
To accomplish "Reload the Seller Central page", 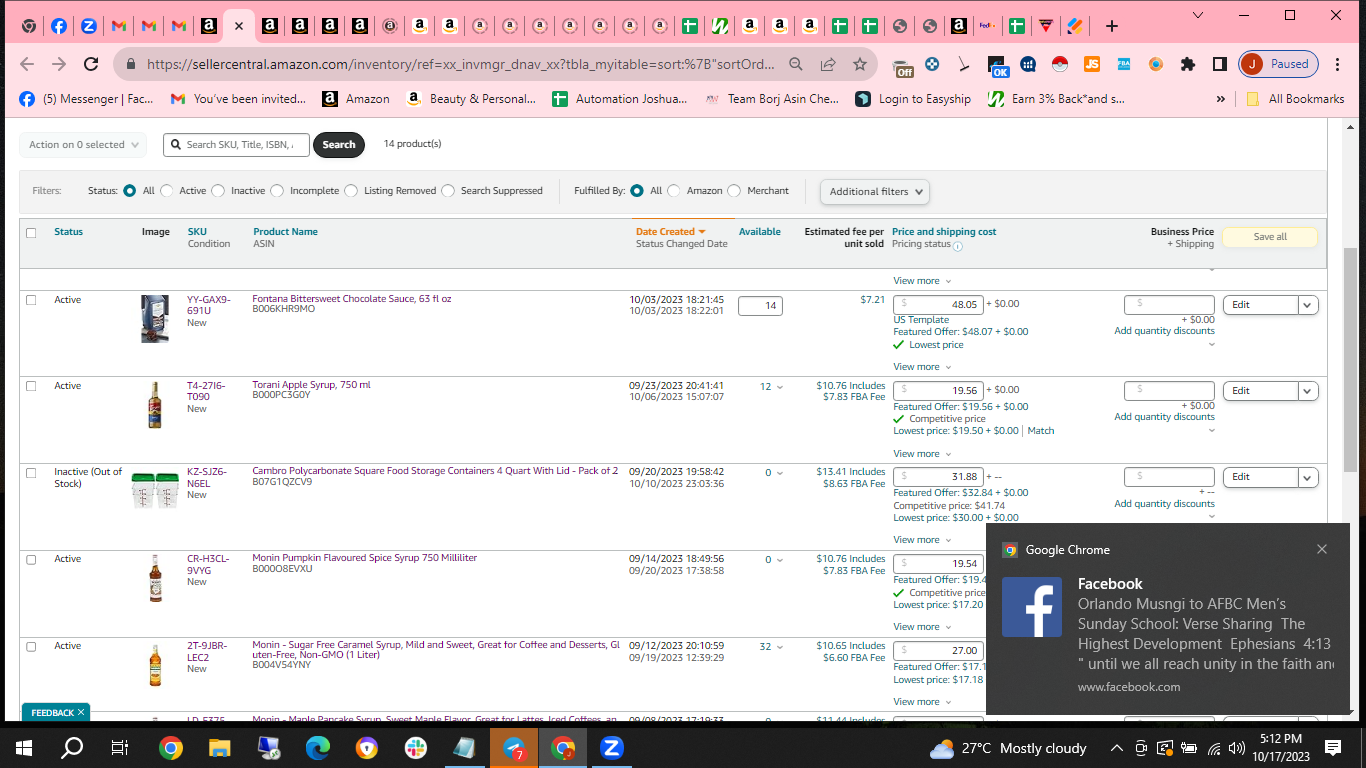I will pyautogui.click(x=91, y=64).
